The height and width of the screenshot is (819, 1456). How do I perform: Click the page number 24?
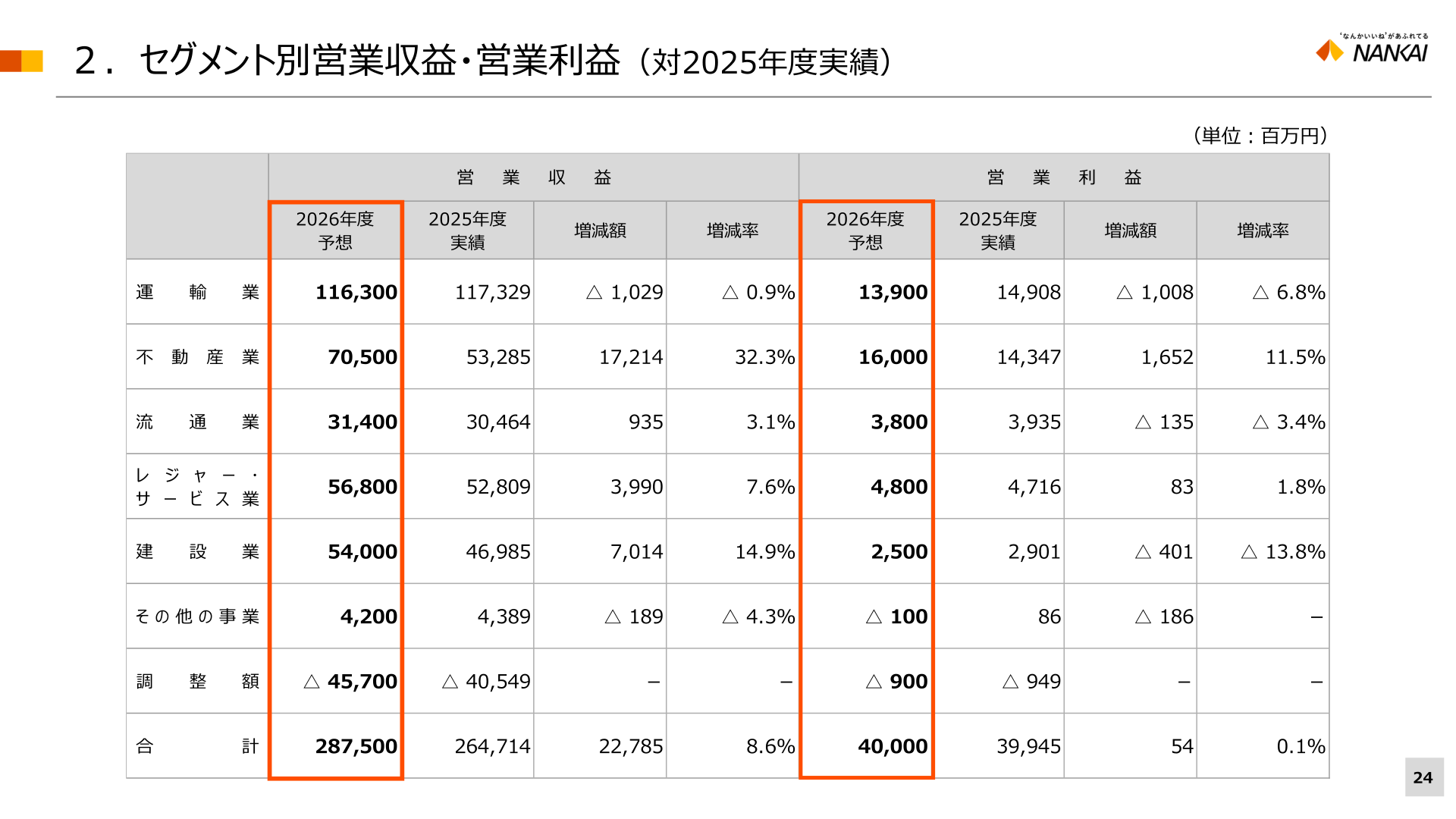coord(1423,777)
